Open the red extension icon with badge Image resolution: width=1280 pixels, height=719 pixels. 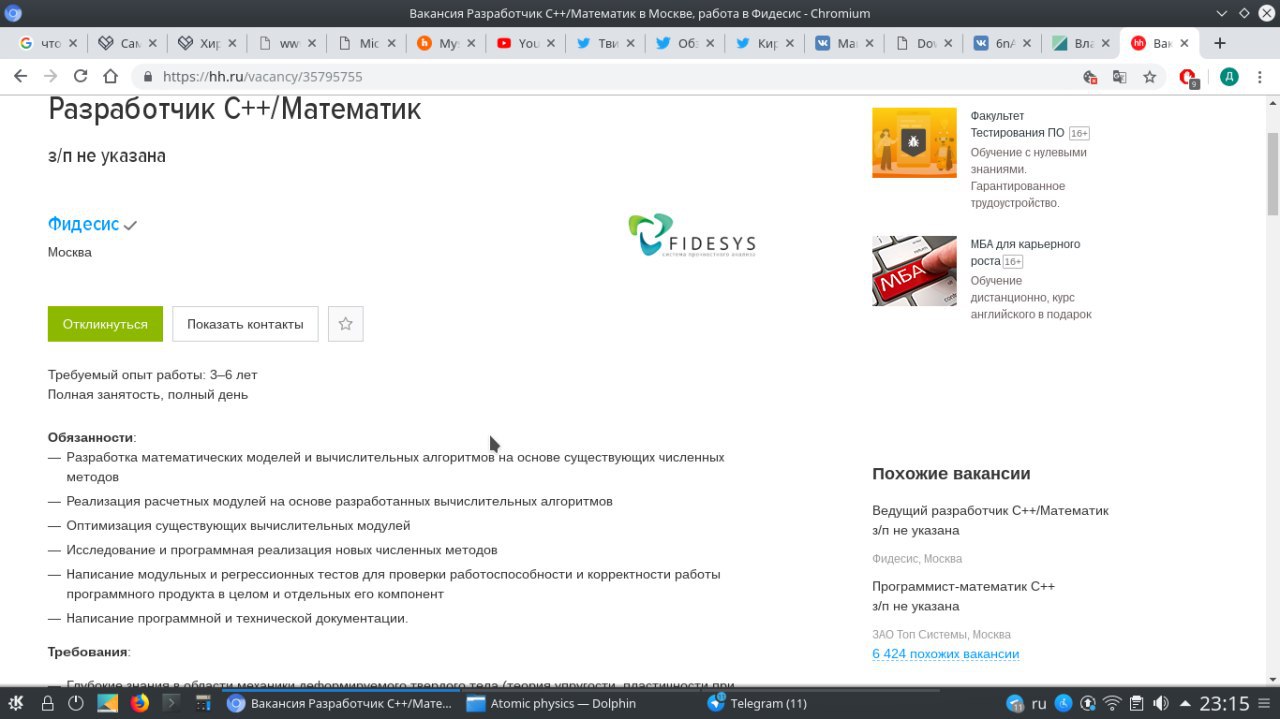(1188, 78)
